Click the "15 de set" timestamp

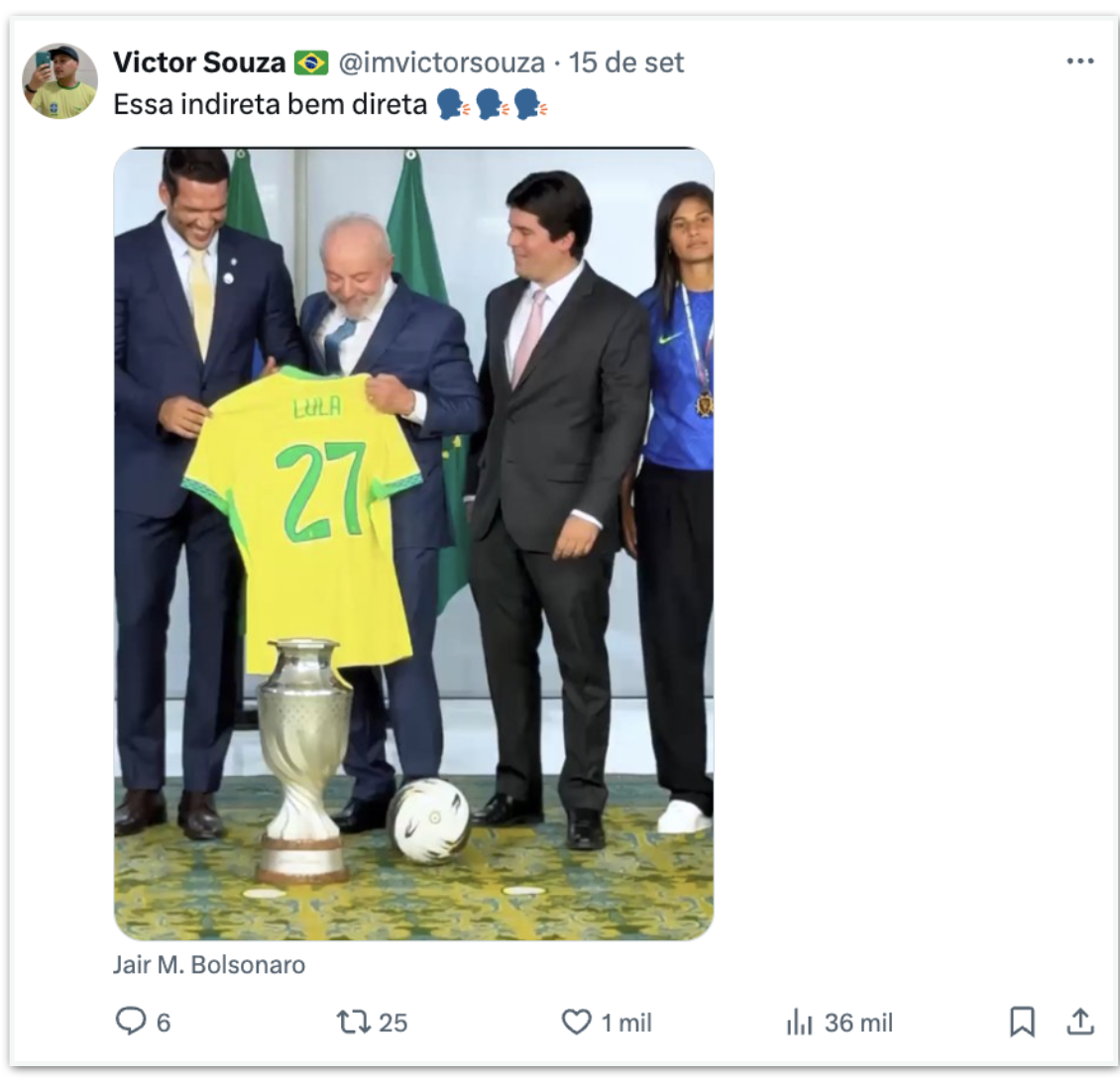pyautogui.click(x=626, y=62)
